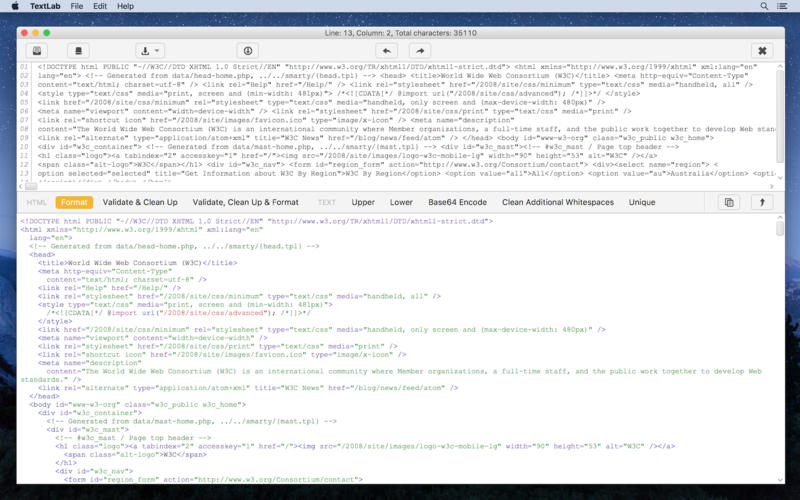Click line number 12 in input editor
The width and height of the screenshot is (800, 500).
24,164
